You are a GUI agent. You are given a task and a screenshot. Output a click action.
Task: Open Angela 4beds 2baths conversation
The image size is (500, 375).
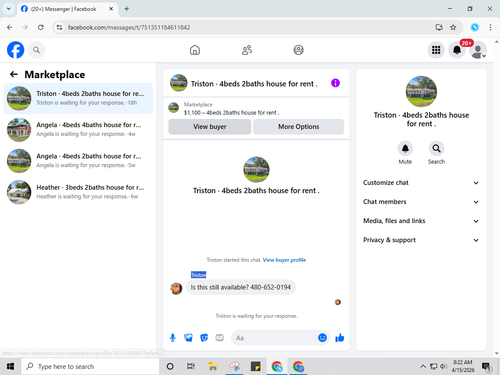pyautogui.click(x=78, y=161)
